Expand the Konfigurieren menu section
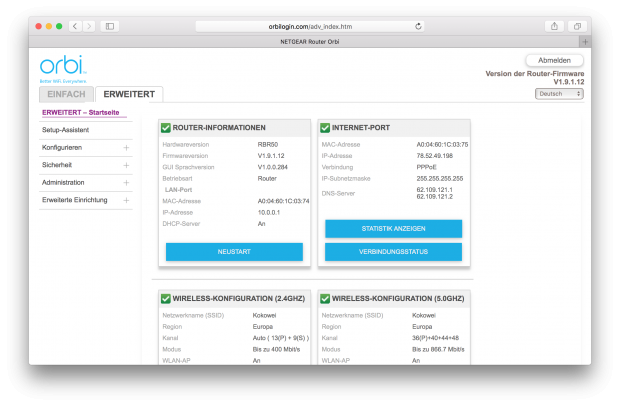The image size is (620, 406). click(x=126, y=147)
